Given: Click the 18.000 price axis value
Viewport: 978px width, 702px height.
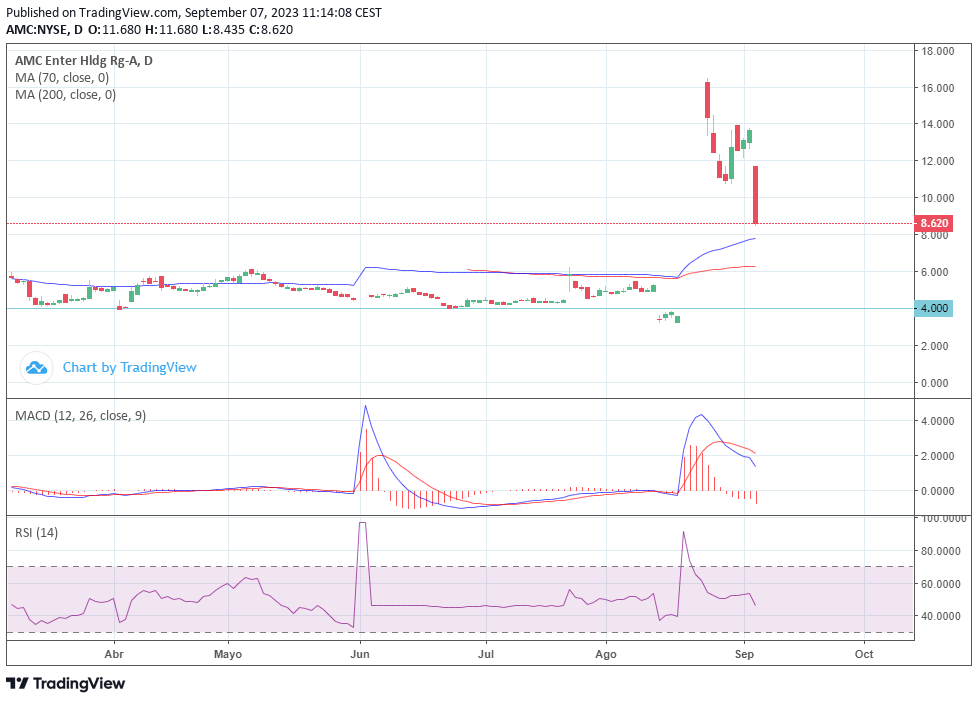Looking at the screenshot, I should (x=937, y=51).
